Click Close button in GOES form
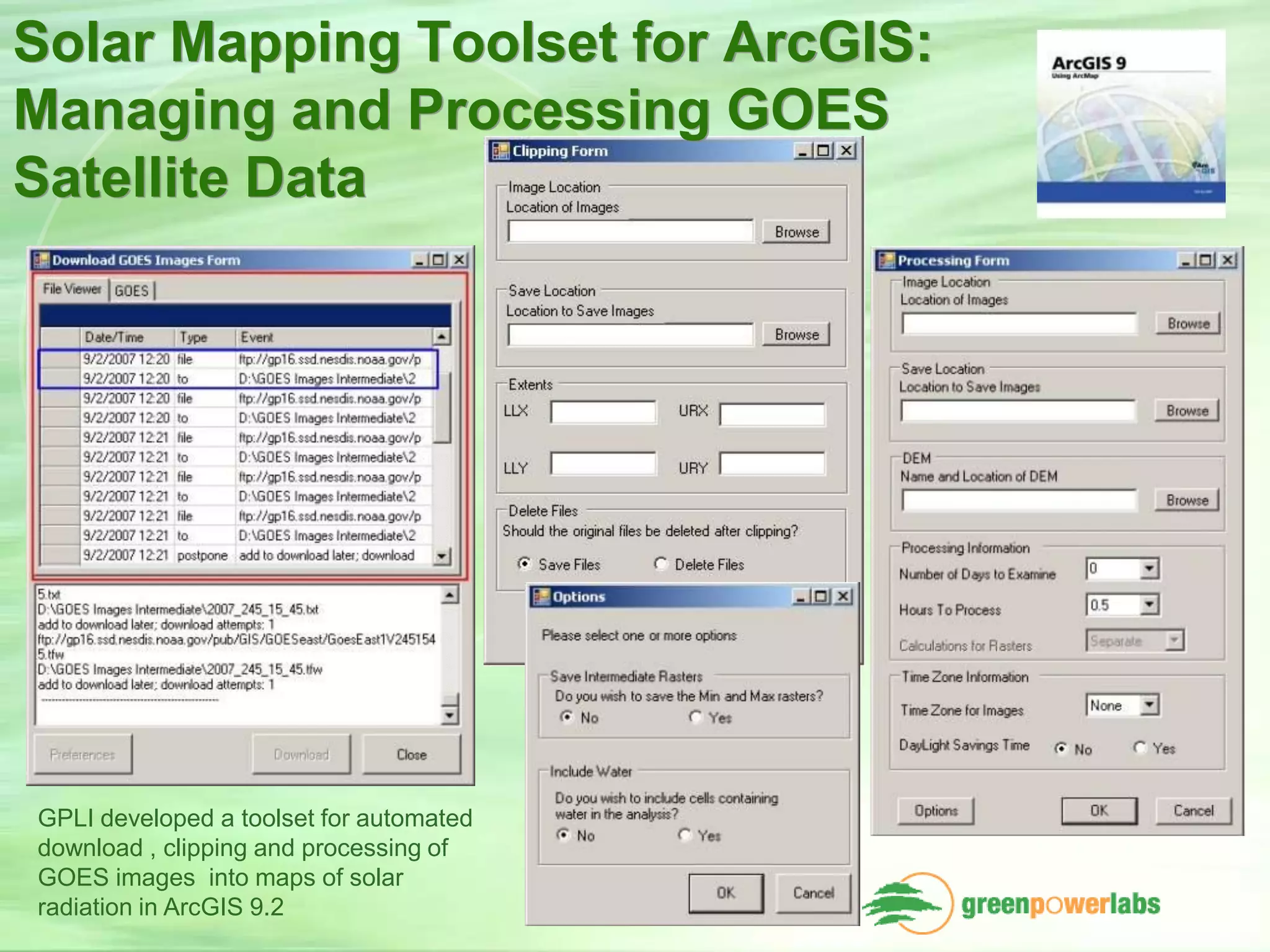This screenshot has height=952, width=1270. point(412,754)
